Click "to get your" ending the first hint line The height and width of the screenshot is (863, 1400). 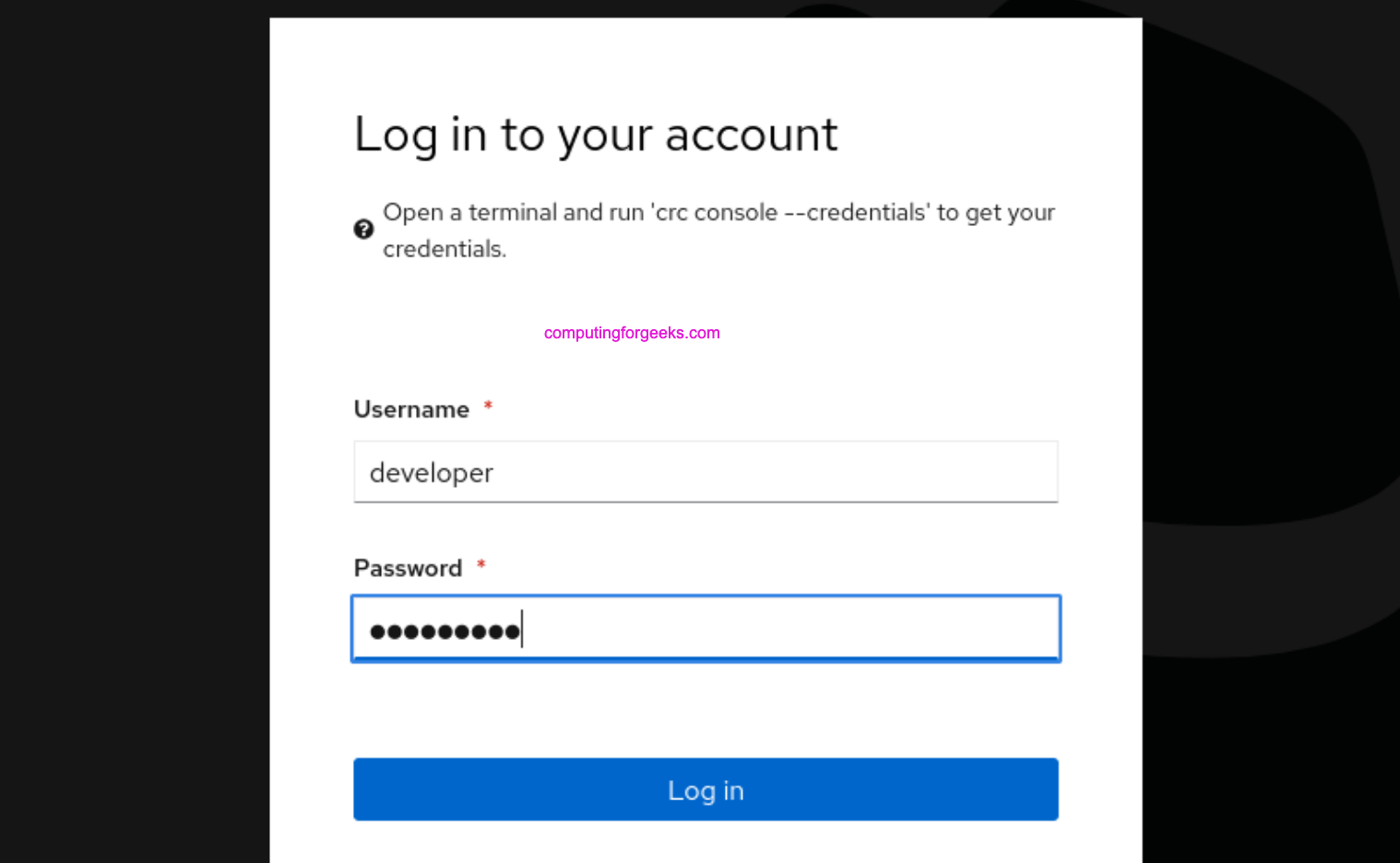click(x=996, y=212)
